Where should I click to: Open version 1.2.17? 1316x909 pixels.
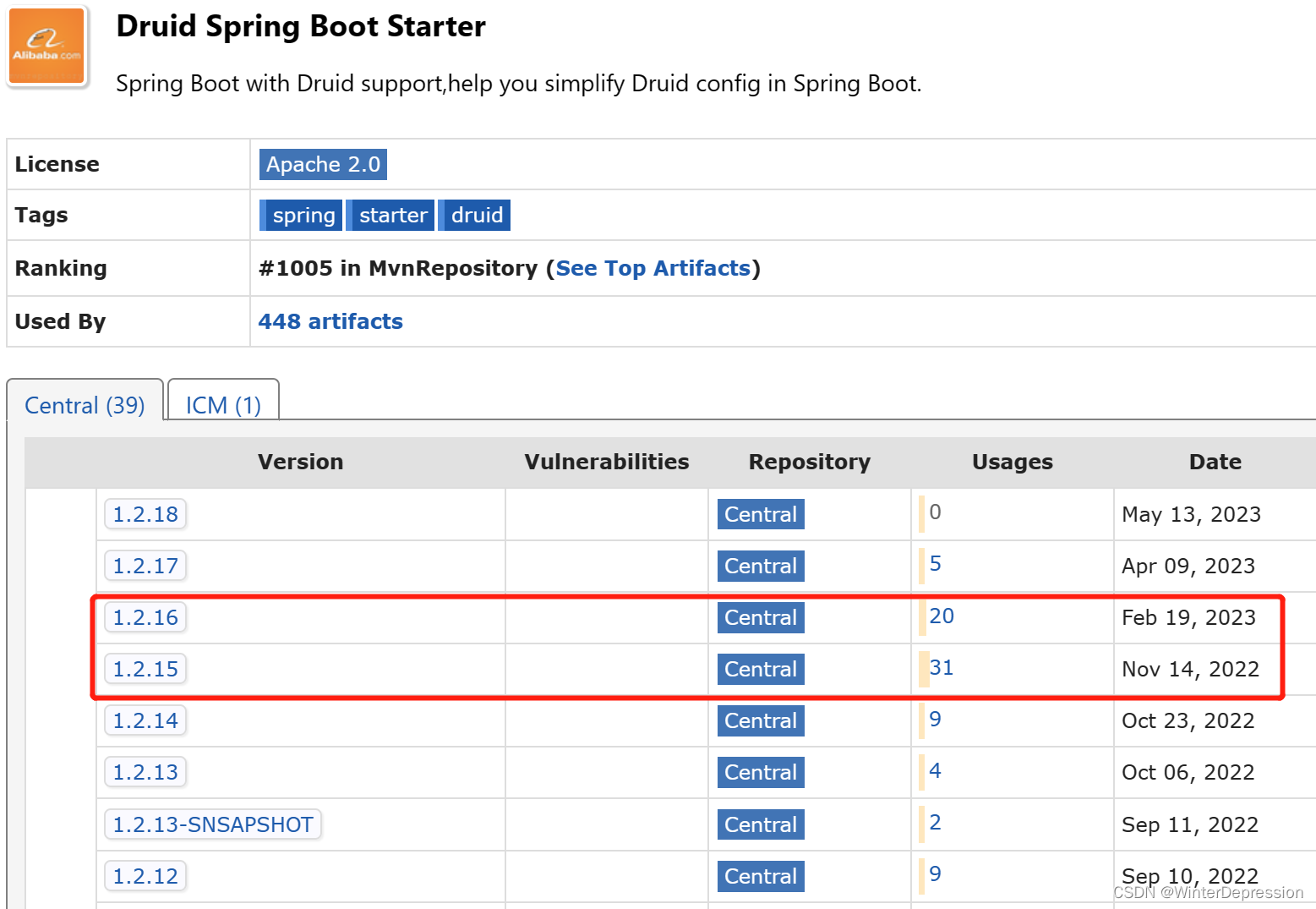click(x=145, y=566)
